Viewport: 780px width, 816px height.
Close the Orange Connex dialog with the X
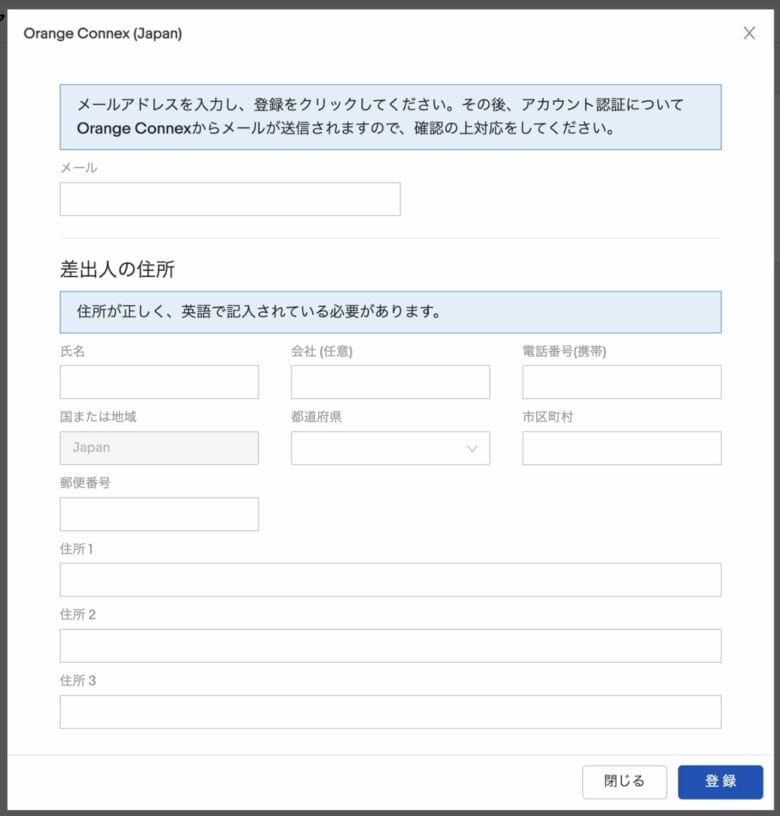coord(749,33)
